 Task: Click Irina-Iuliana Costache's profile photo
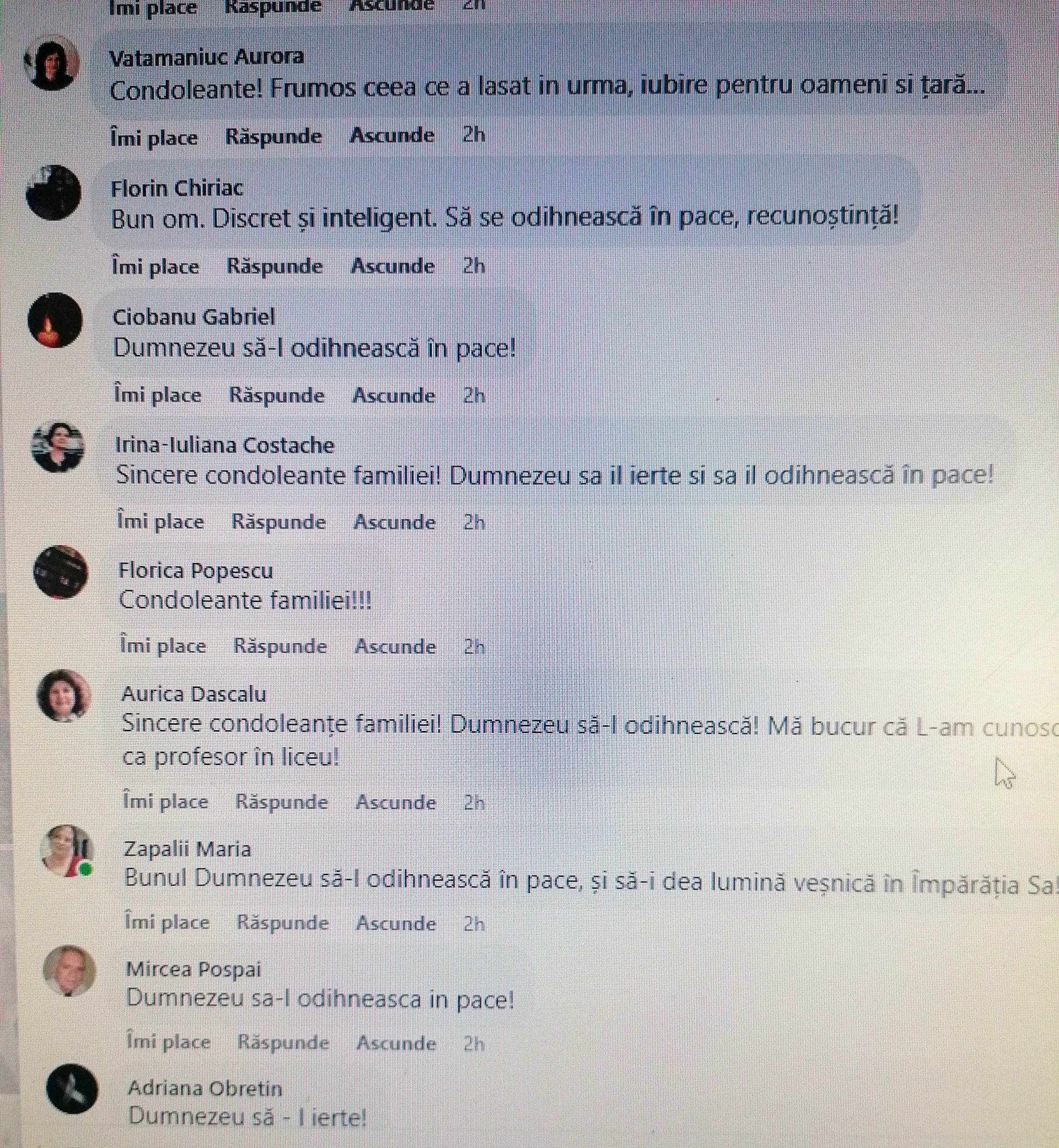coord(58,448)
